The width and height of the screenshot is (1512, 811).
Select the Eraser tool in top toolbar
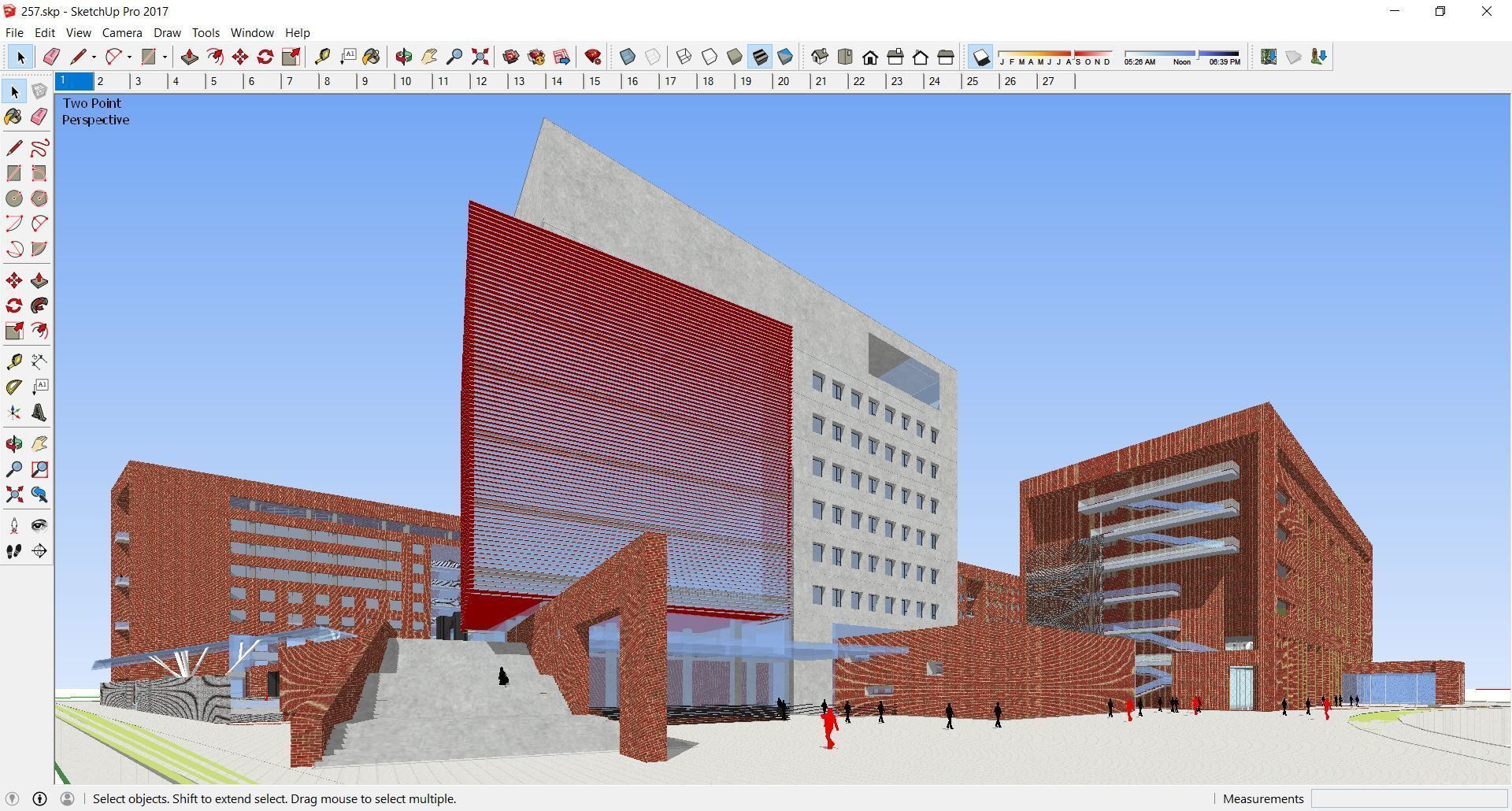click(x=51, y=57)
